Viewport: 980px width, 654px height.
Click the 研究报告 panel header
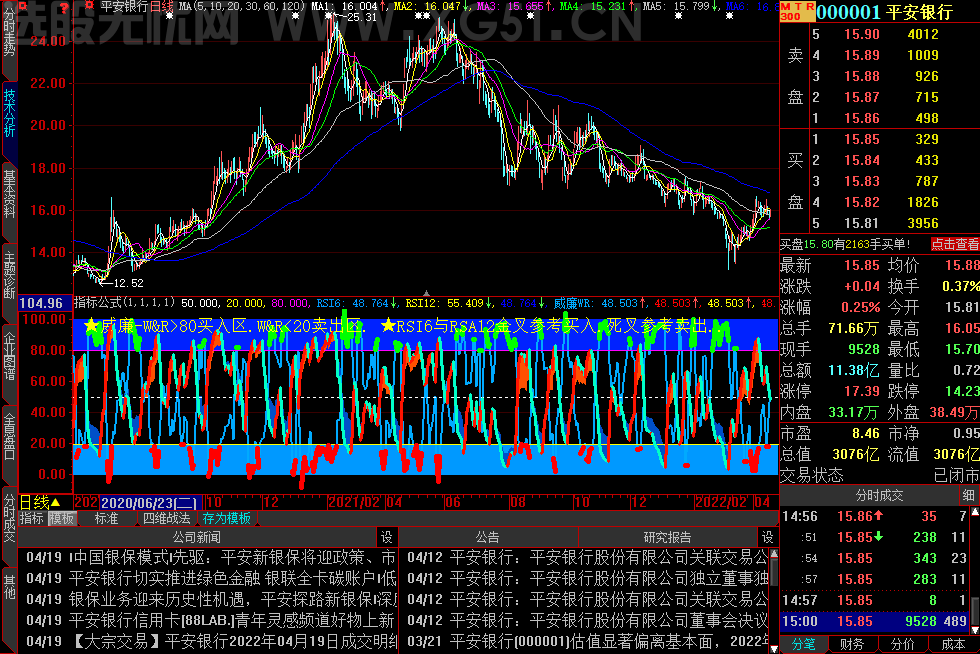click(x=668, y=537)
